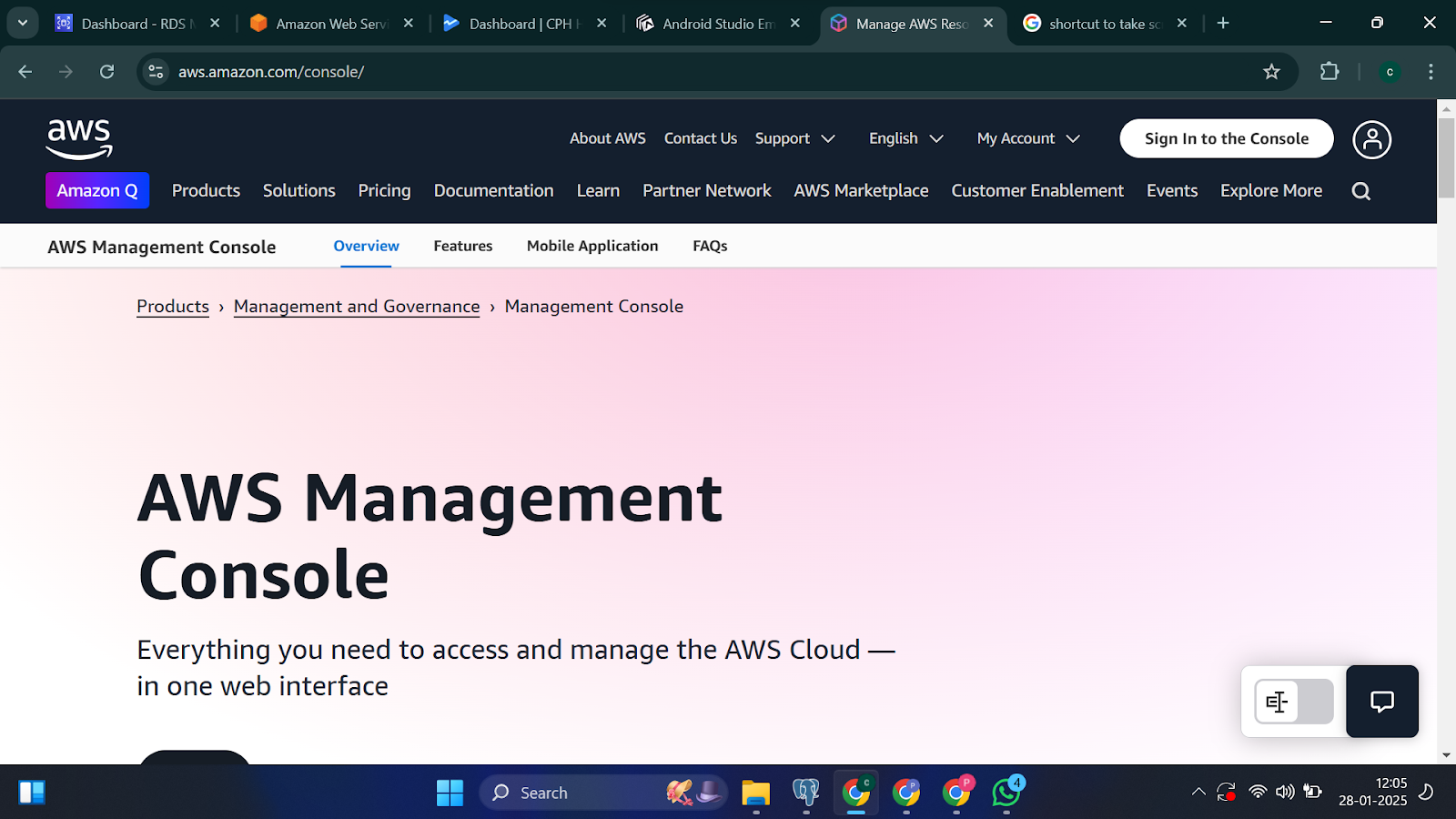Go back to previous page
1456x819 pixels.
pos(25,72)
